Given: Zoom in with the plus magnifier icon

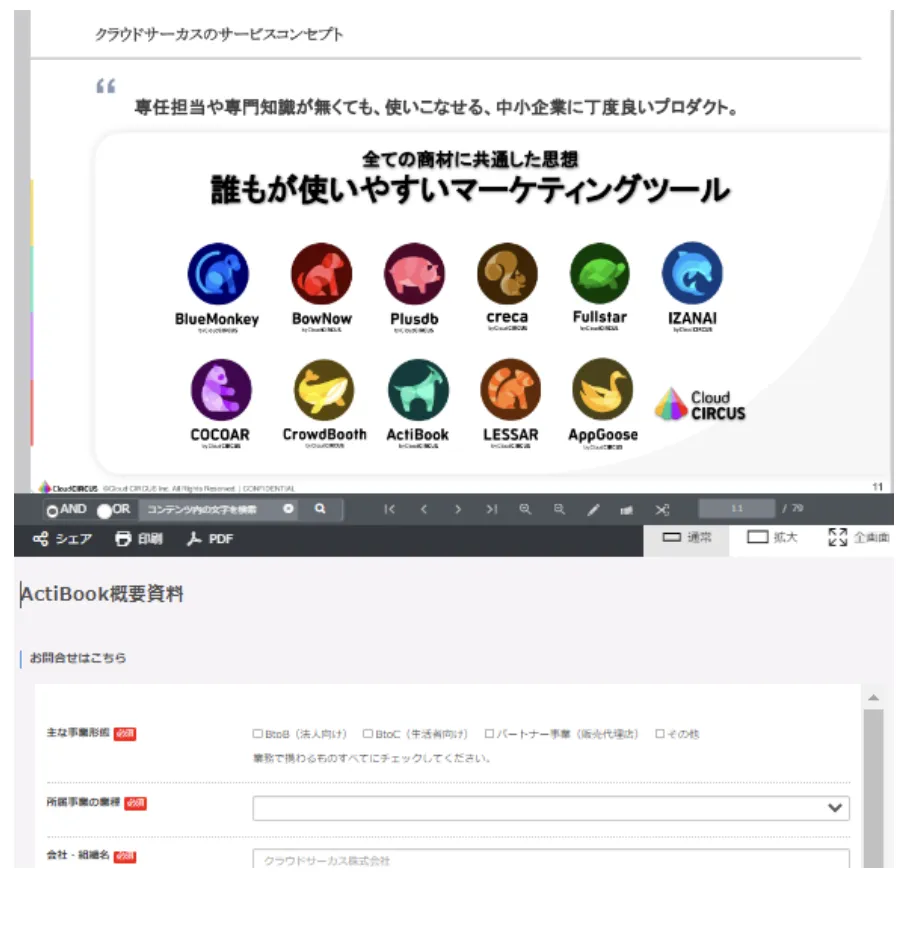Looking at the screenshot, I should 525,509.
